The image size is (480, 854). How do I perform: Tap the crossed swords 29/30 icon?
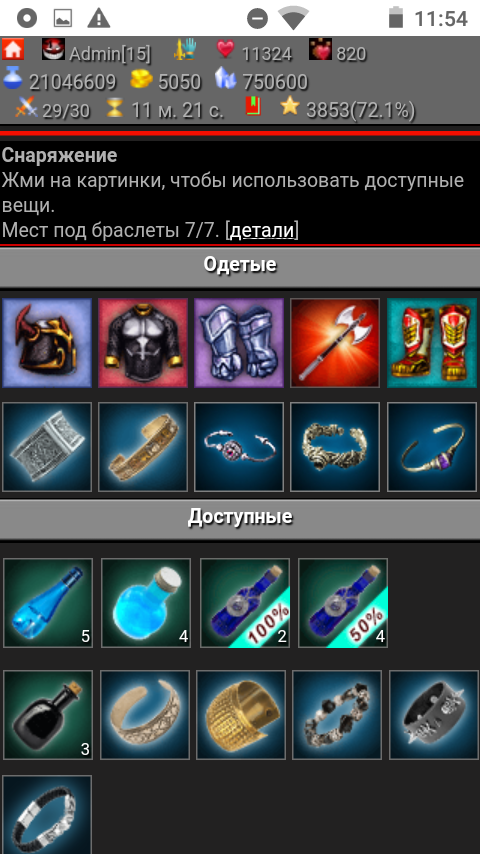pos(26,107)
